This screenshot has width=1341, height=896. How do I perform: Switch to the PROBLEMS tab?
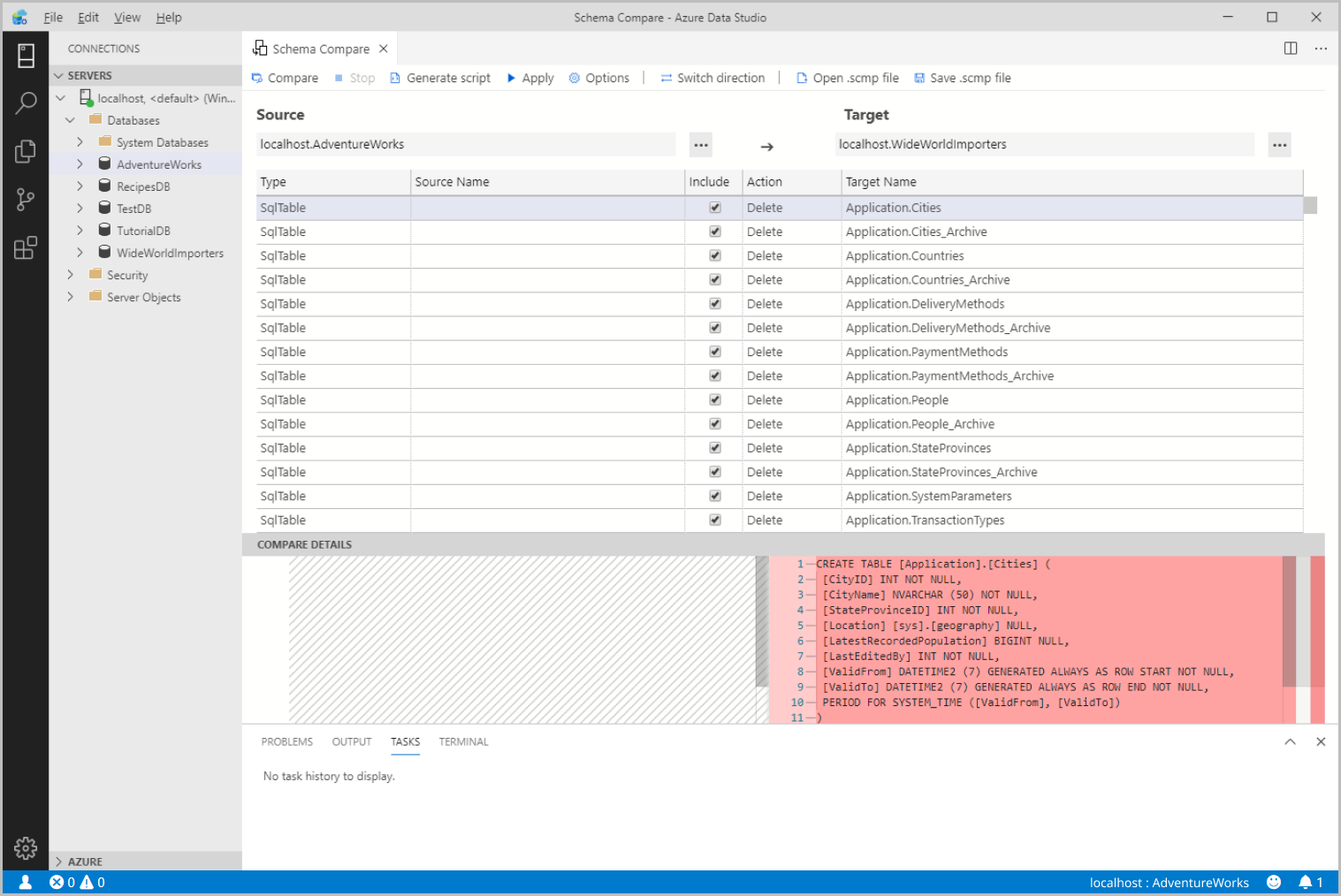click(x=287, y=742)
